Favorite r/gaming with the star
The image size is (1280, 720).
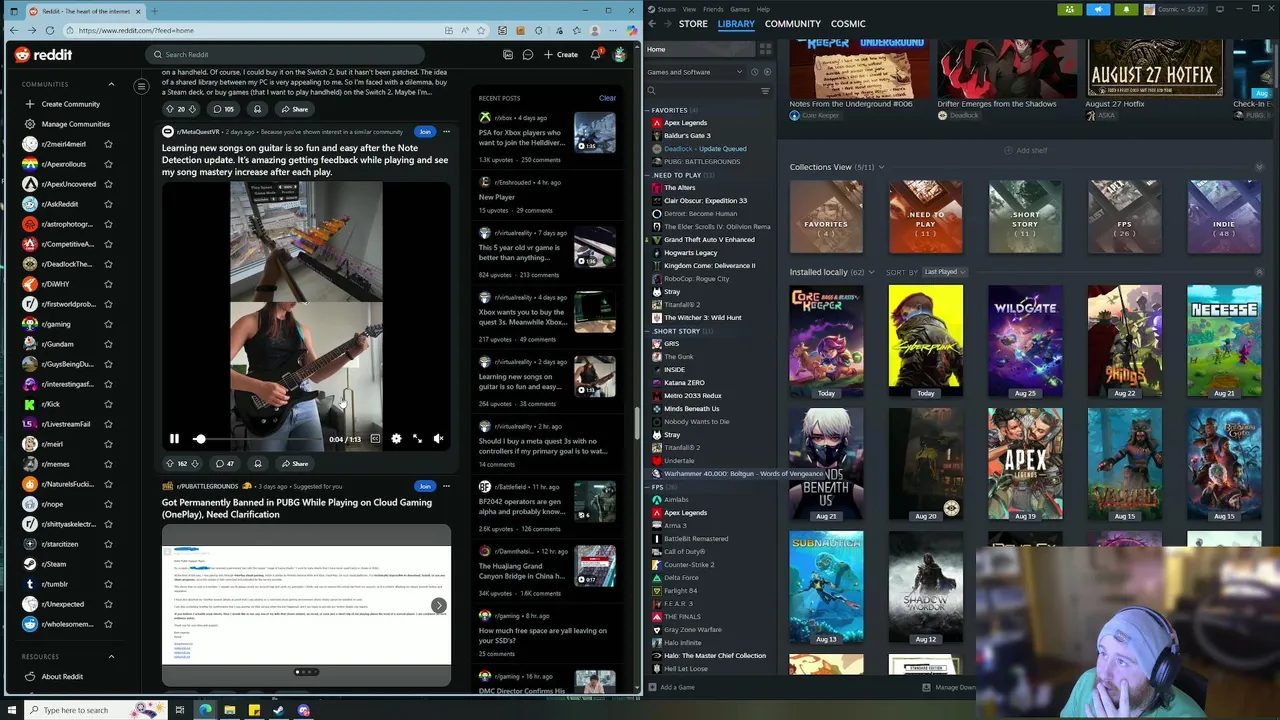[108, 324]
